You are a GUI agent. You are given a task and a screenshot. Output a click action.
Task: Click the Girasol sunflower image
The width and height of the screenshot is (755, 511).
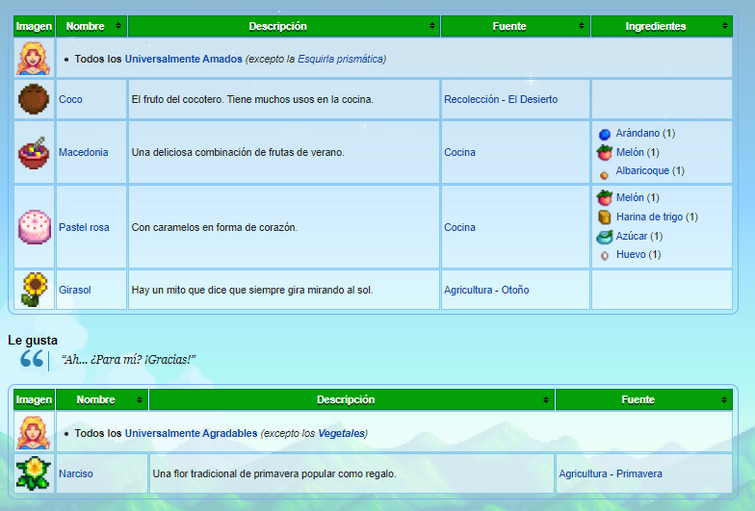click(x=34, y=289)
